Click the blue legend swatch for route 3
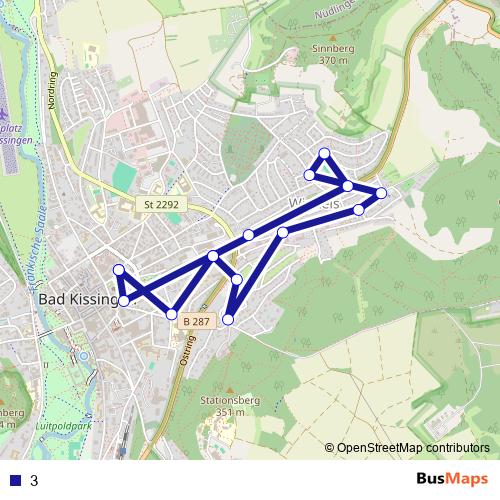Image resolution: width=500 pixels, height=500 pixels. (15, 480)
